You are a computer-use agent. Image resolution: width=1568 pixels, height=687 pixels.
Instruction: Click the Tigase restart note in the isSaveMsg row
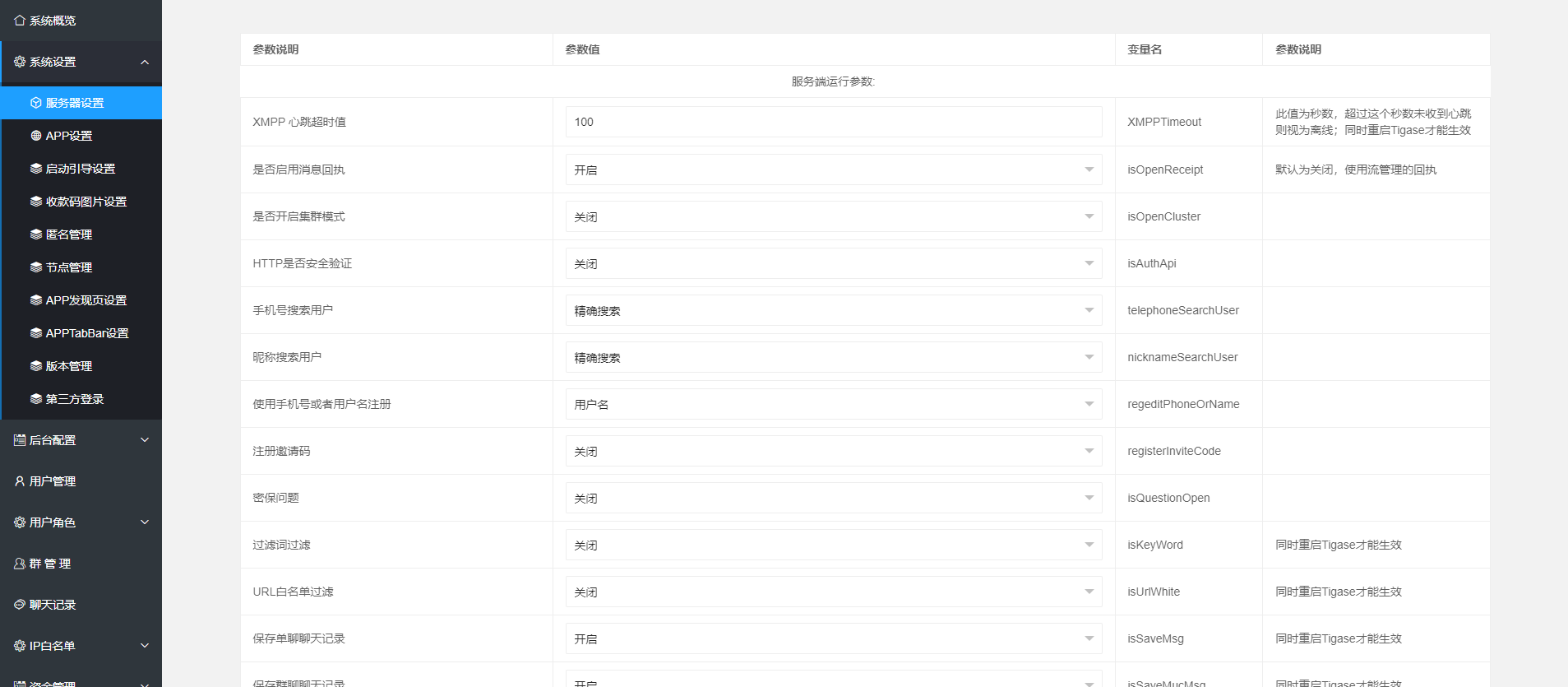tap(1339, 638)
